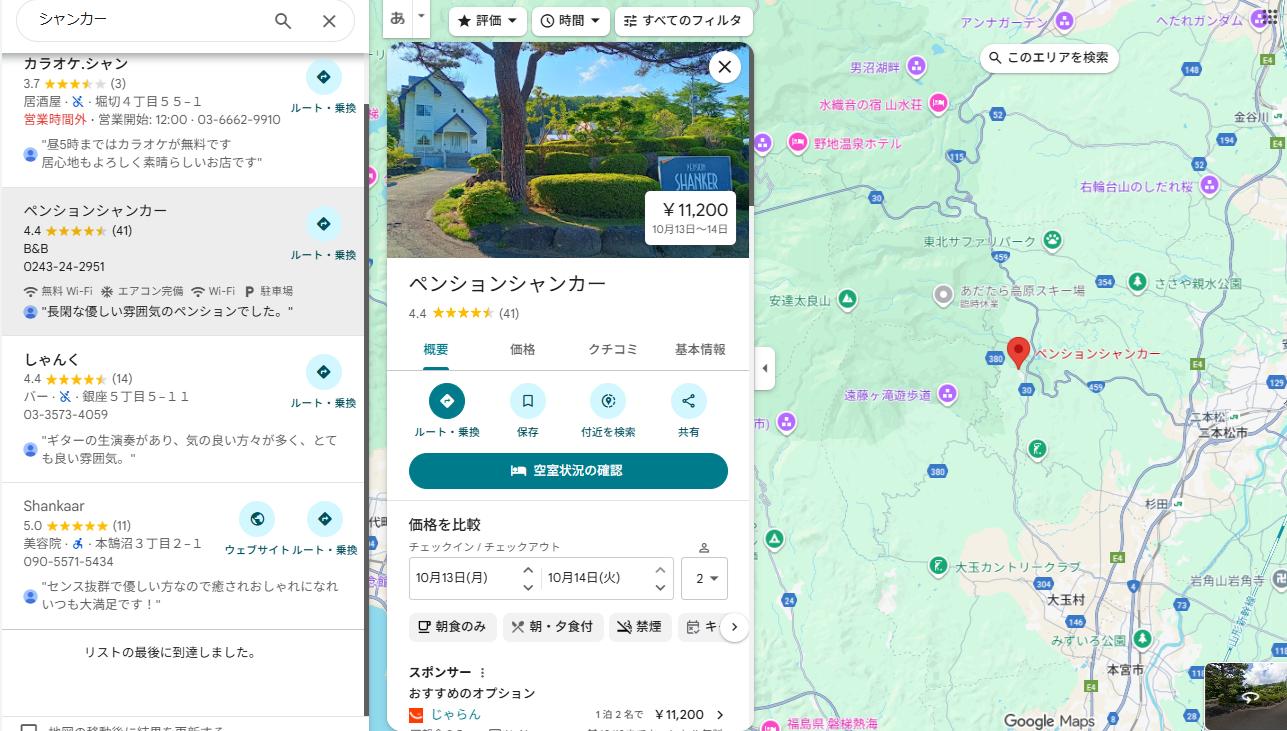Click the search magnifier icon
The height and width of the screenshot is (731, 1287).
(x=283, y=21)
